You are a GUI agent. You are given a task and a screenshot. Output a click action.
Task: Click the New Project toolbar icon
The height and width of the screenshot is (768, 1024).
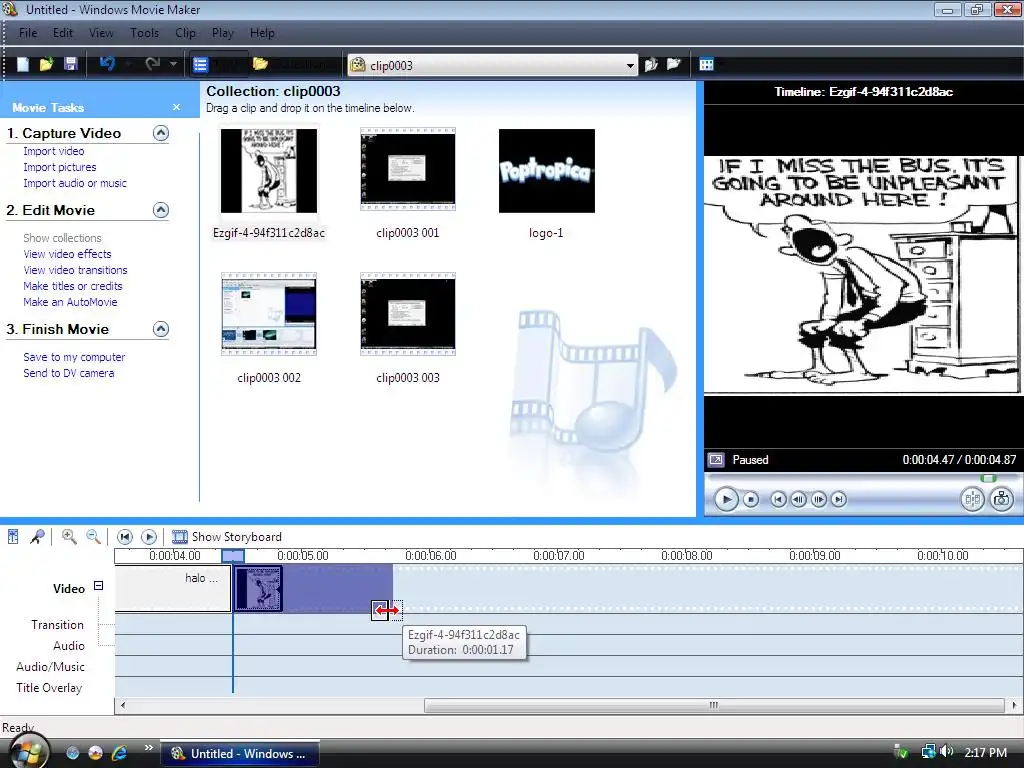point(23,64)
